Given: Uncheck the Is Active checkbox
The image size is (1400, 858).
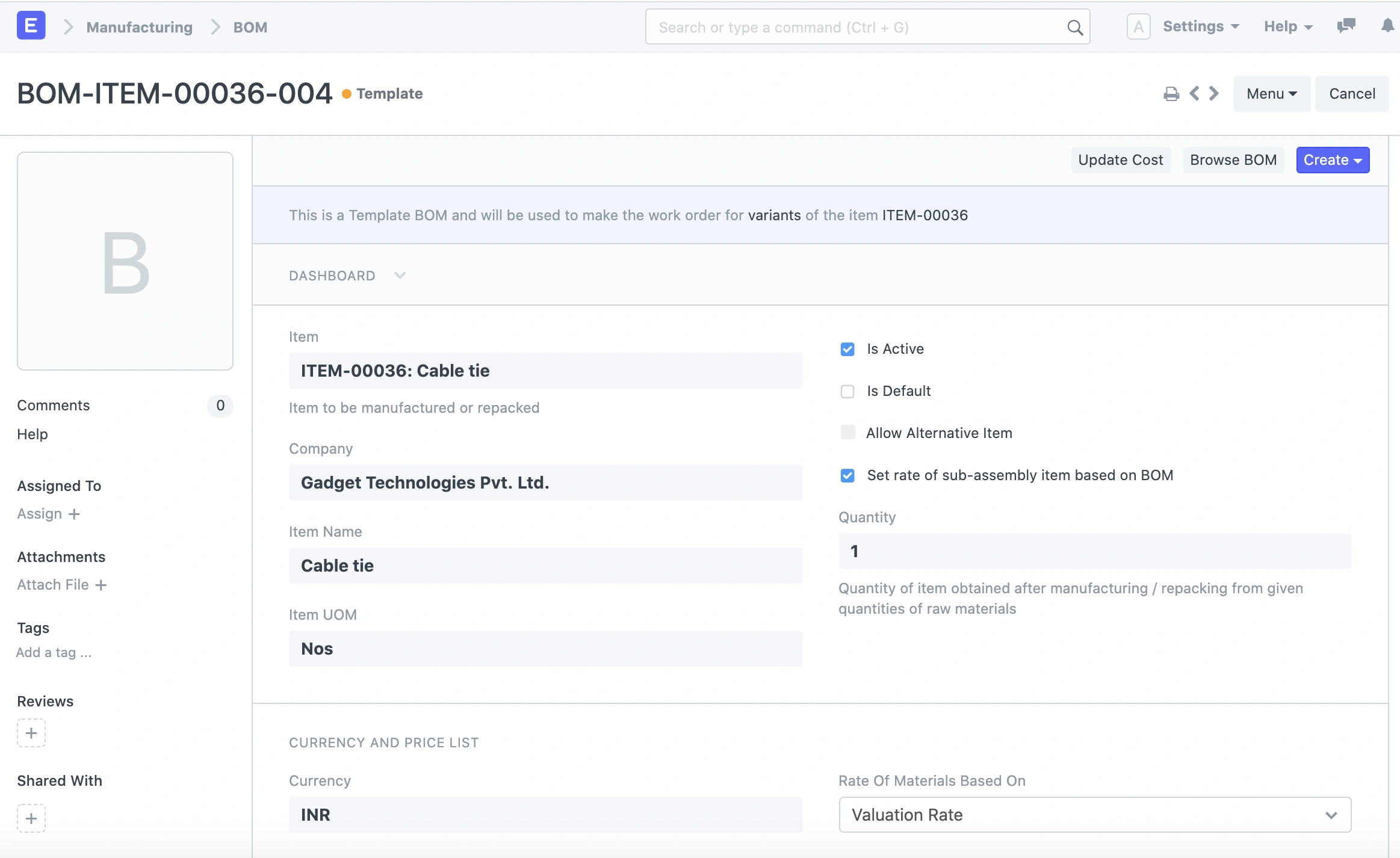Looking at the screenshot, I should click(x=847, y=350).
